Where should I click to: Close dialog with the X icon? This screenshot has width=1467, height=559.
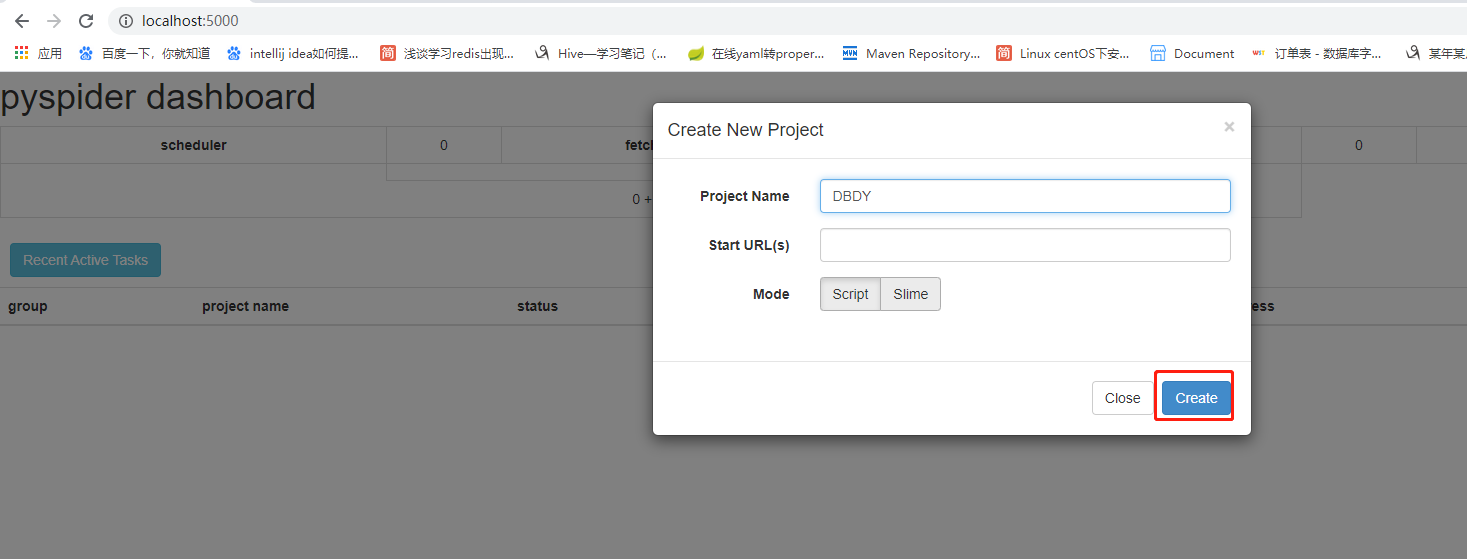click(1229, 127)
